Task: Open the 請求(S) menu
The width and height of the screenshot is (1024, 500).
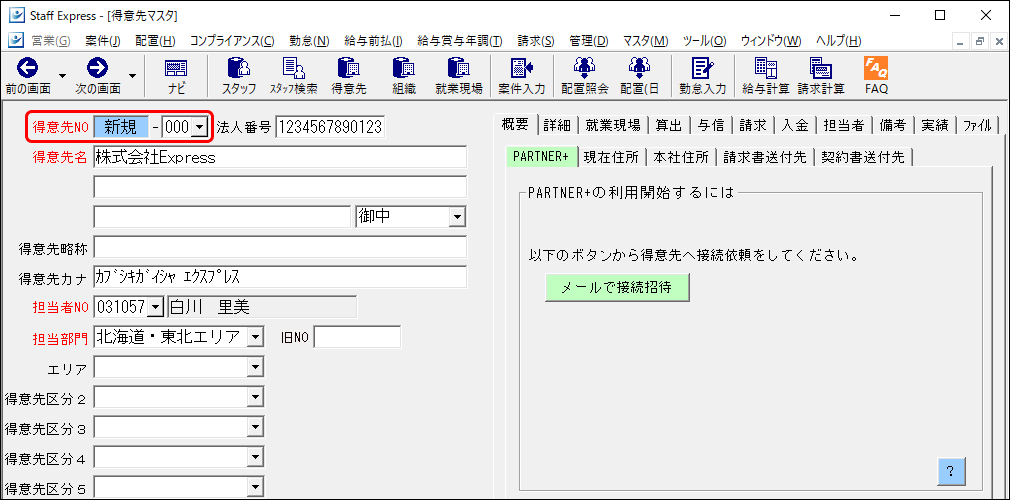Action: pyautogui.click(x=536, y=41)
